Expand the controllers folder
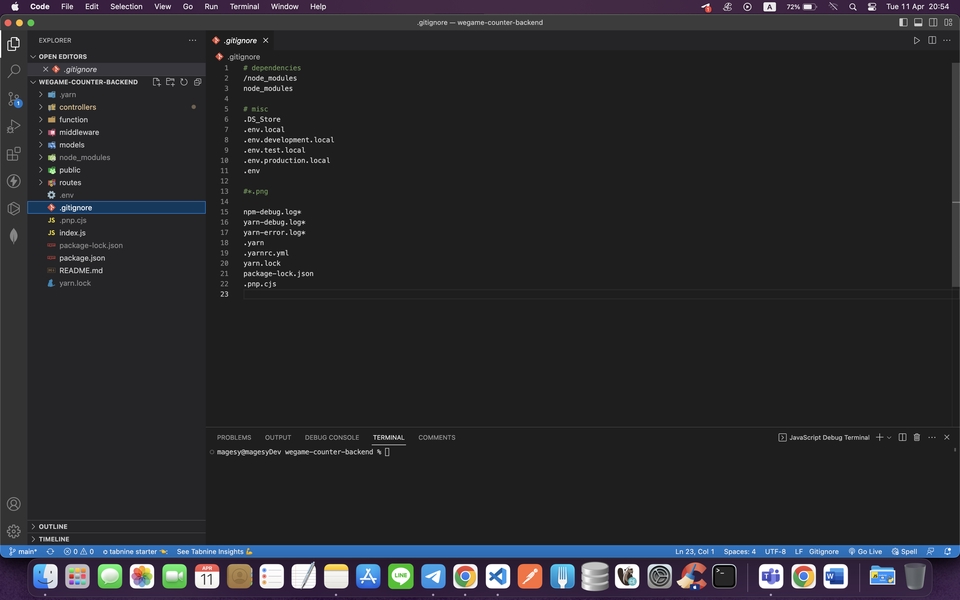 [x=116, y=107]
